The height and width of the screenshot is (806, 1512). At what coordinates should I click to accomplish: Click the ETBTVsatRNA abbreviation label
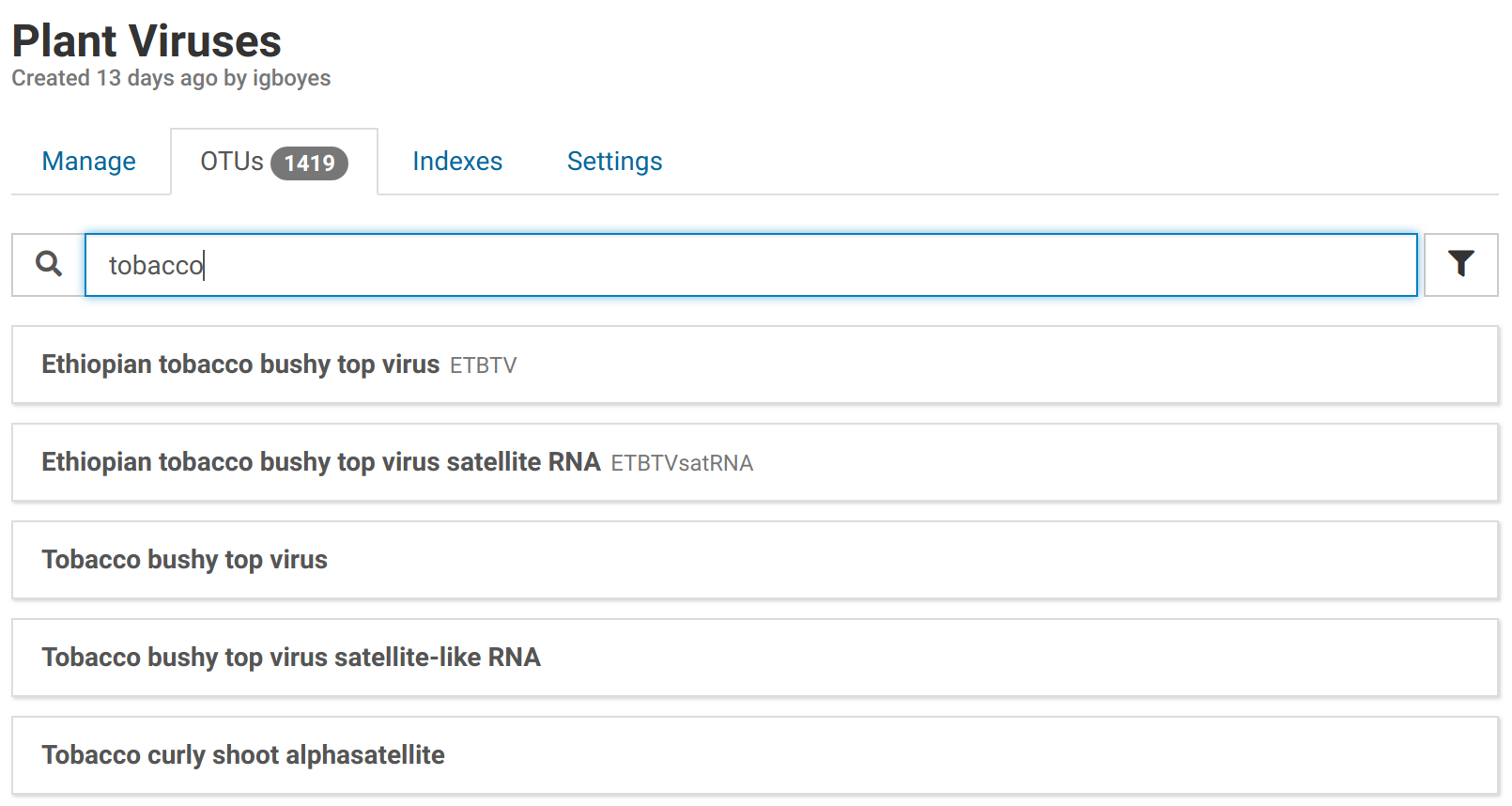click(682, 463)
